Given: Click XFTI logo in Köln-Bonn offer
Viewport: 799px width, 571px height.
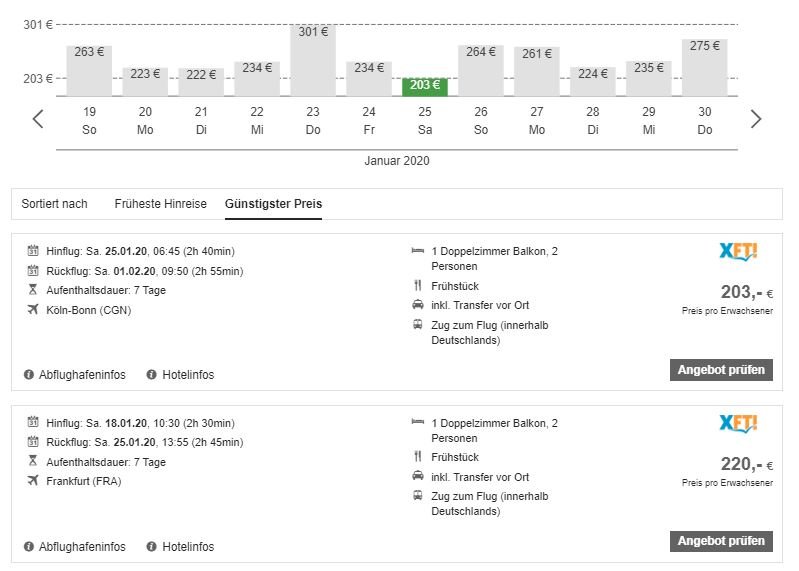Looking at the screenshot, I should pos(739,252).
